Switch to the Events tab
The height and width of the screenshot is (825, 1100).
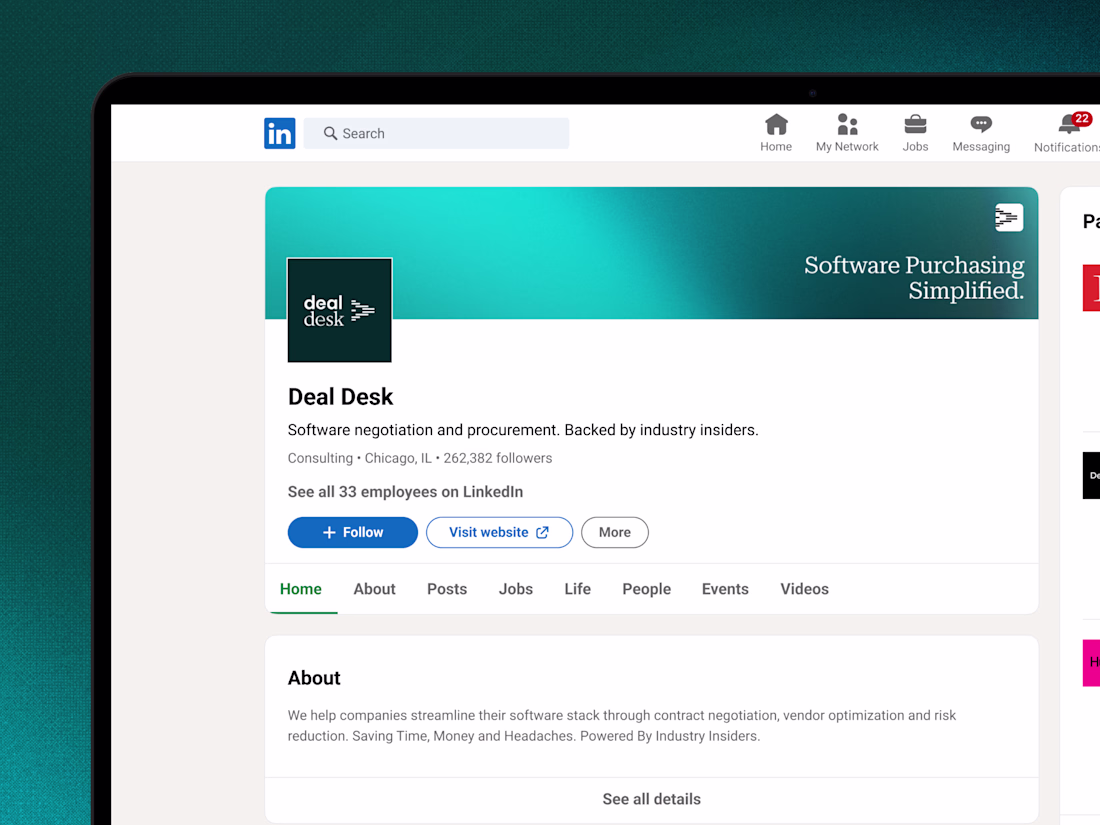point(725,589)
